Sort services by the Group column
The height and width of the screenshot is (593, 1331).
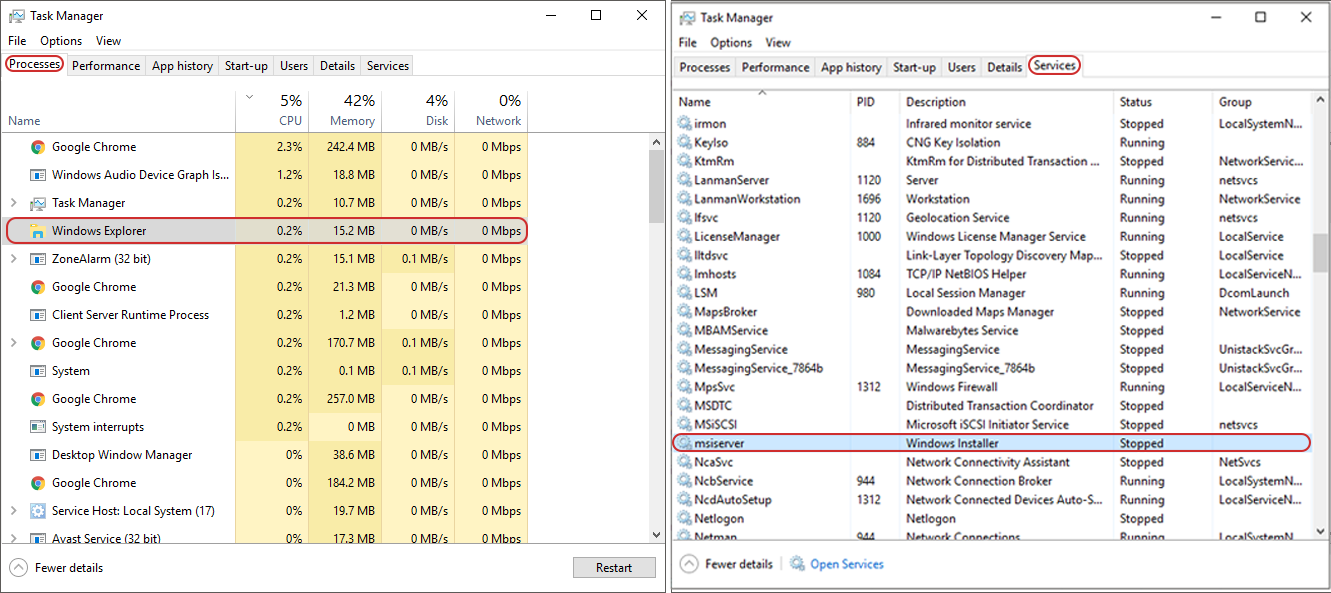coord(1260,102)
